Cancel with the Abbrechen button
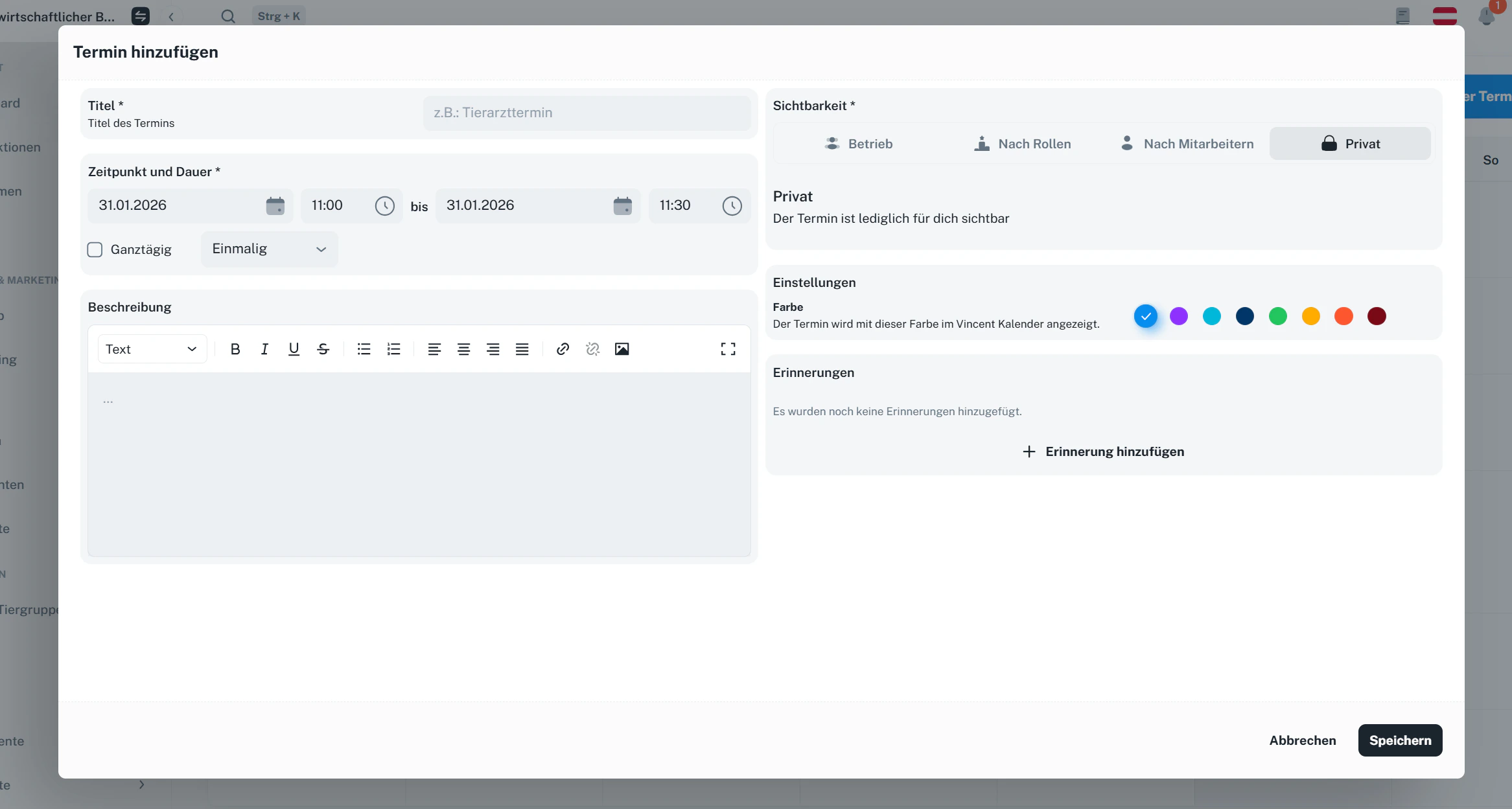 coord(1302,740)
